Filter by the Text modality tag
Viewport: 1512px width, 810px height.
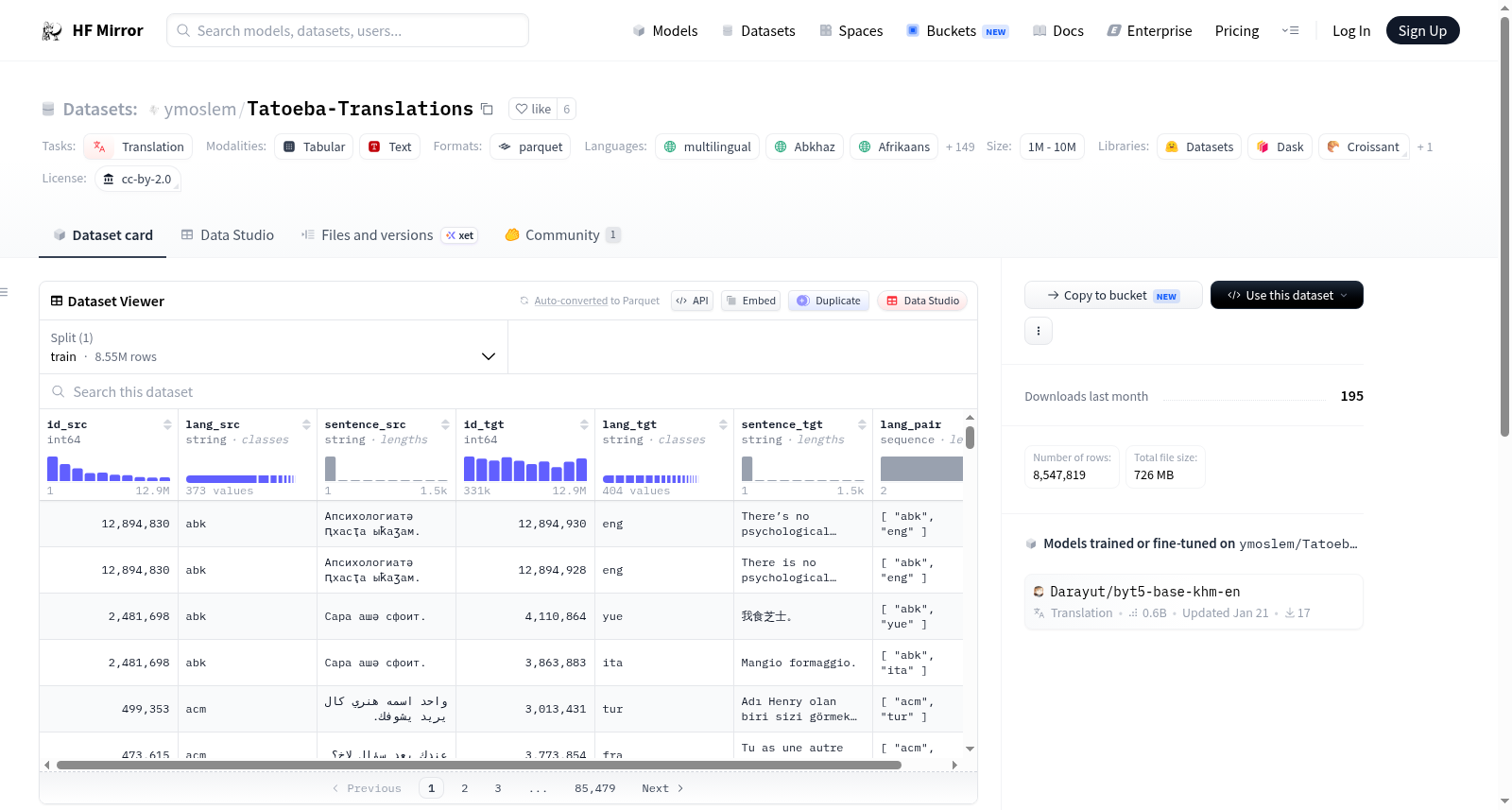click(x=389, y=146)
